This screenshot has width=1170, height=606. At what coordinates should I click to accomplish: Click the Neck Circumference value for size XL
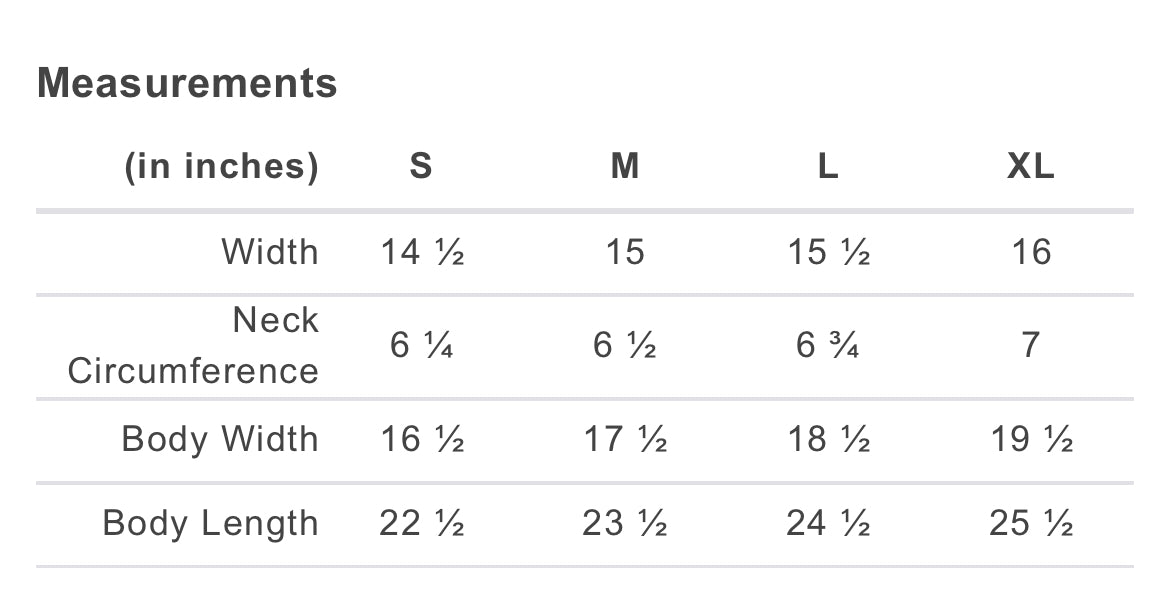click(x=1031, y=346)
